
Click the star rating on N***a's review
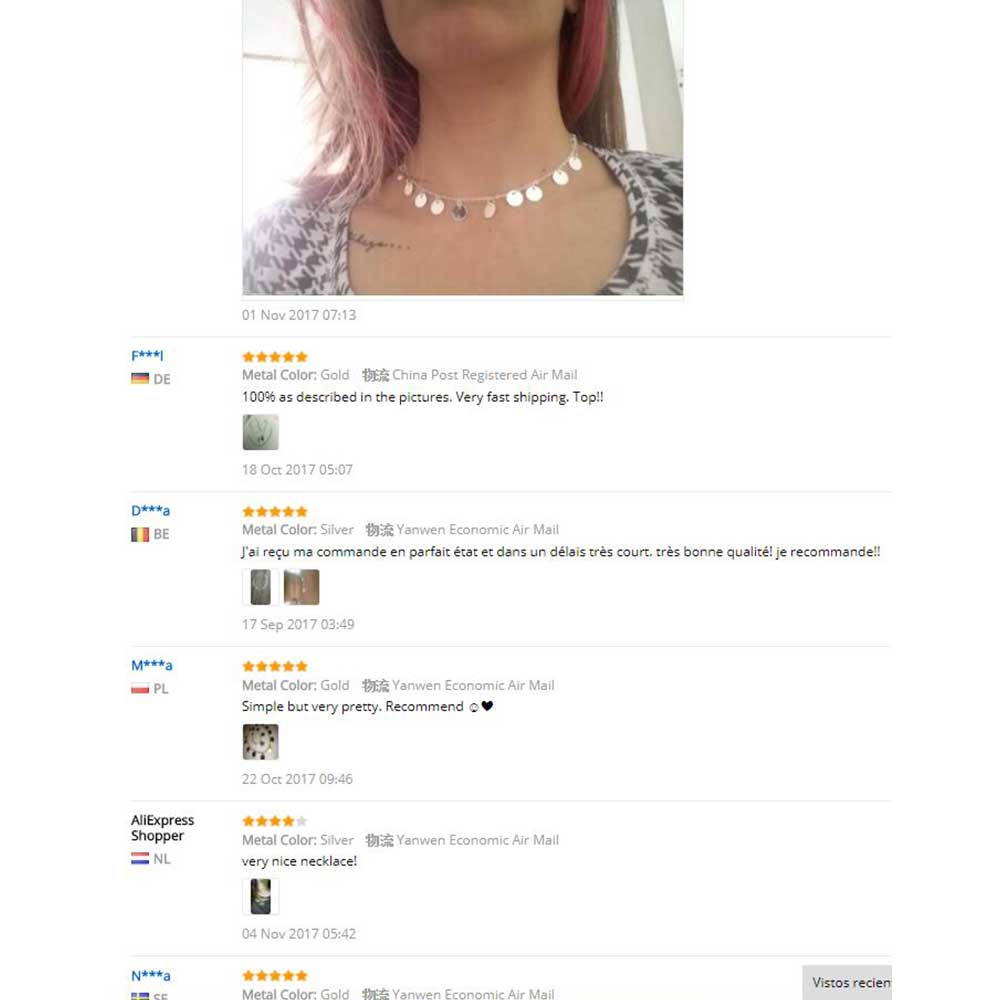tap(275, 976)
